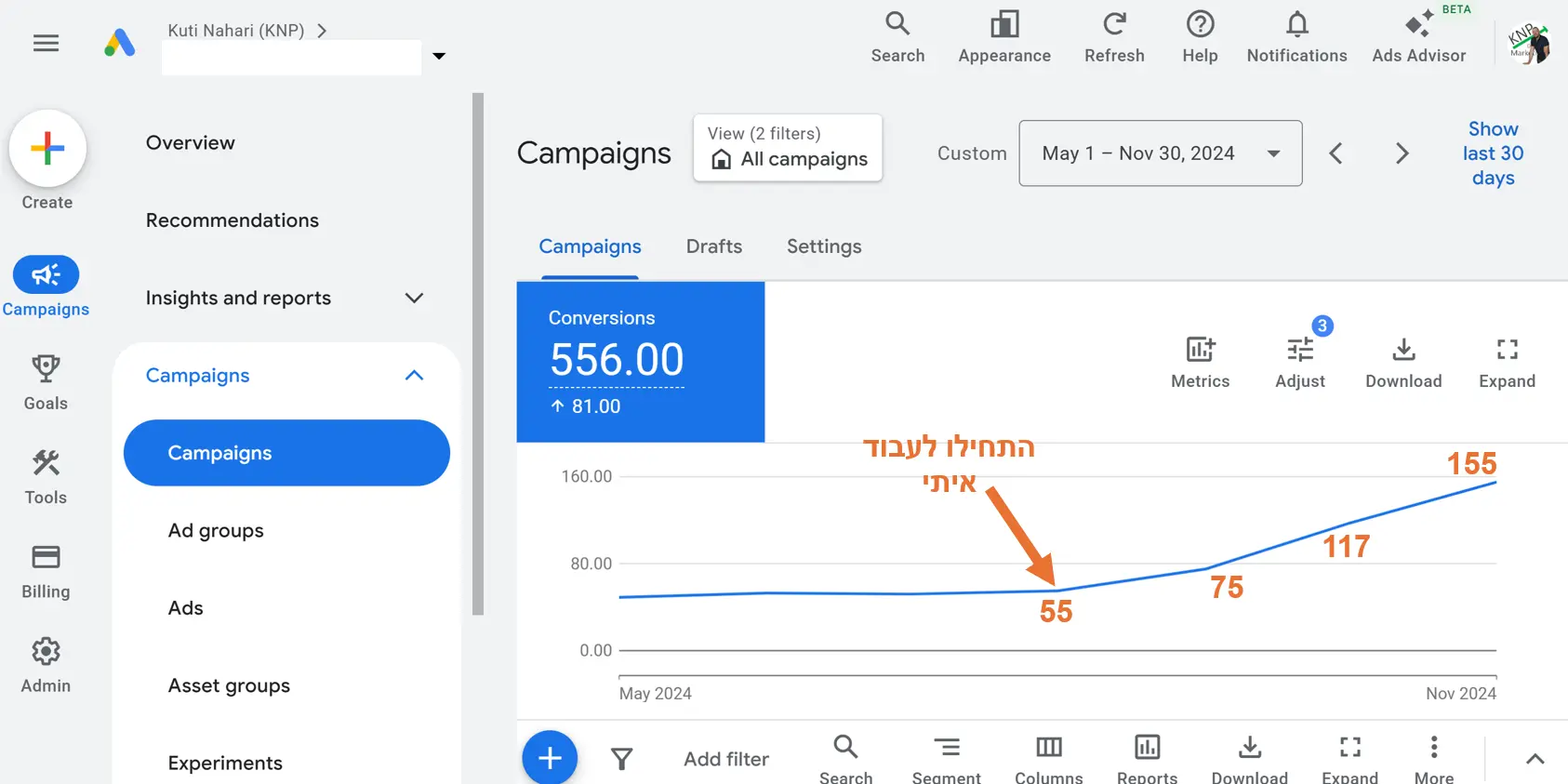Open the date range dropdown
This screenshot has height=784, width=1568.
(x=1160, y=153)
